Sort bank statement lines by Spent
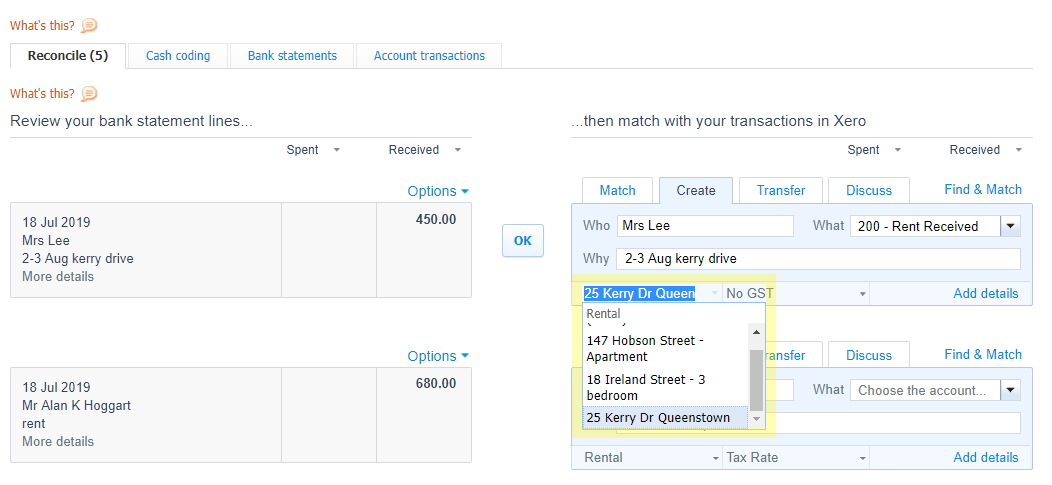Screen dimensions: 1052x485 (x=313, y=150)
